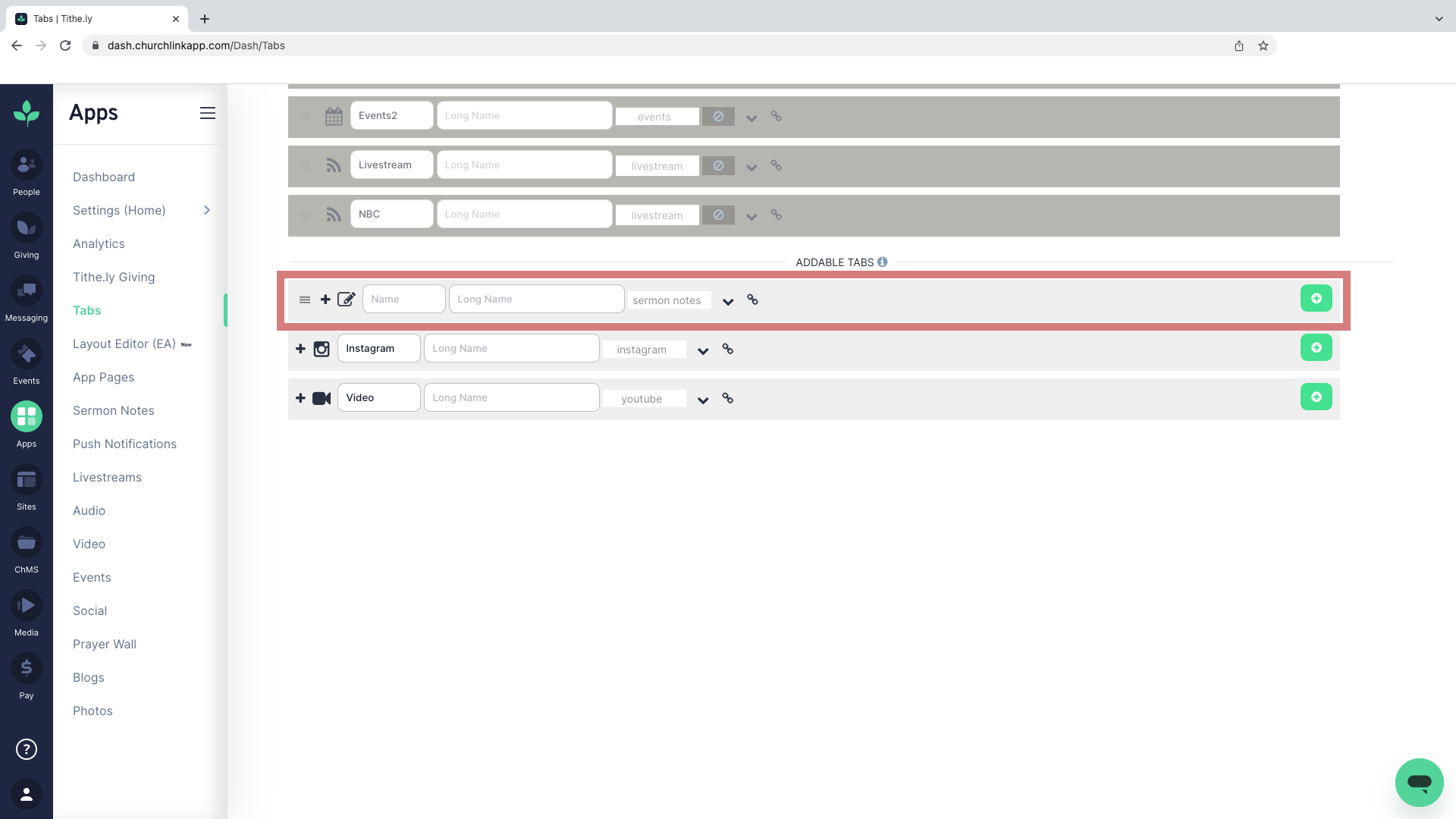Focus the Long Name field on Instagram row
Image resolution: width=1456 pixels, height=819 pixels.
point(512,348)
